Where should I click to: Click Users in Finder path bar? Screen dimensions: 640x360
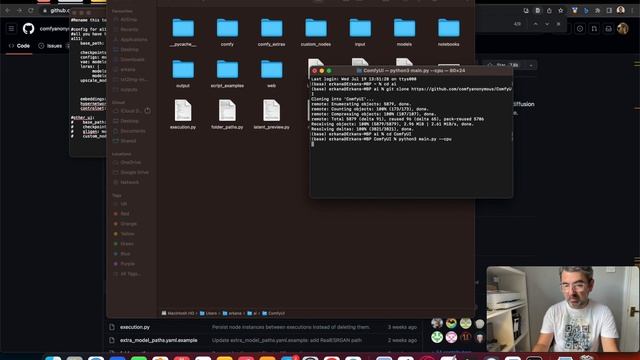[x=208, y=313]
